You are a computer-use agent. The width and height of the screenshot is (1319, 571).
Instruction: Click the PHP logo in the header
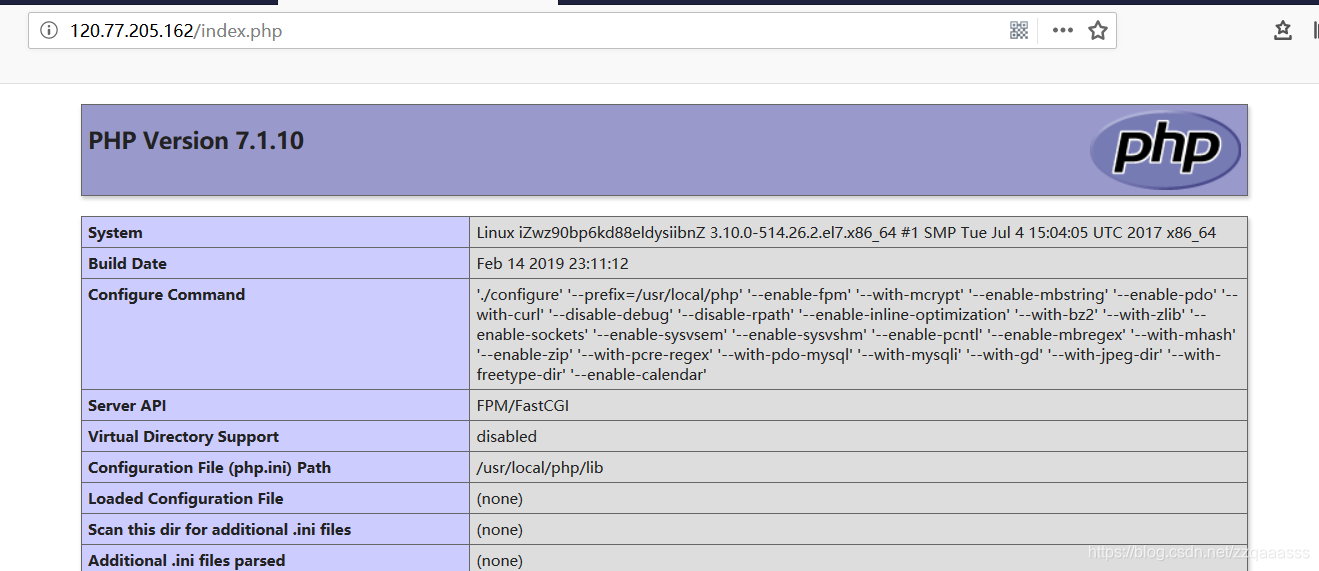tap(1166, 150)
